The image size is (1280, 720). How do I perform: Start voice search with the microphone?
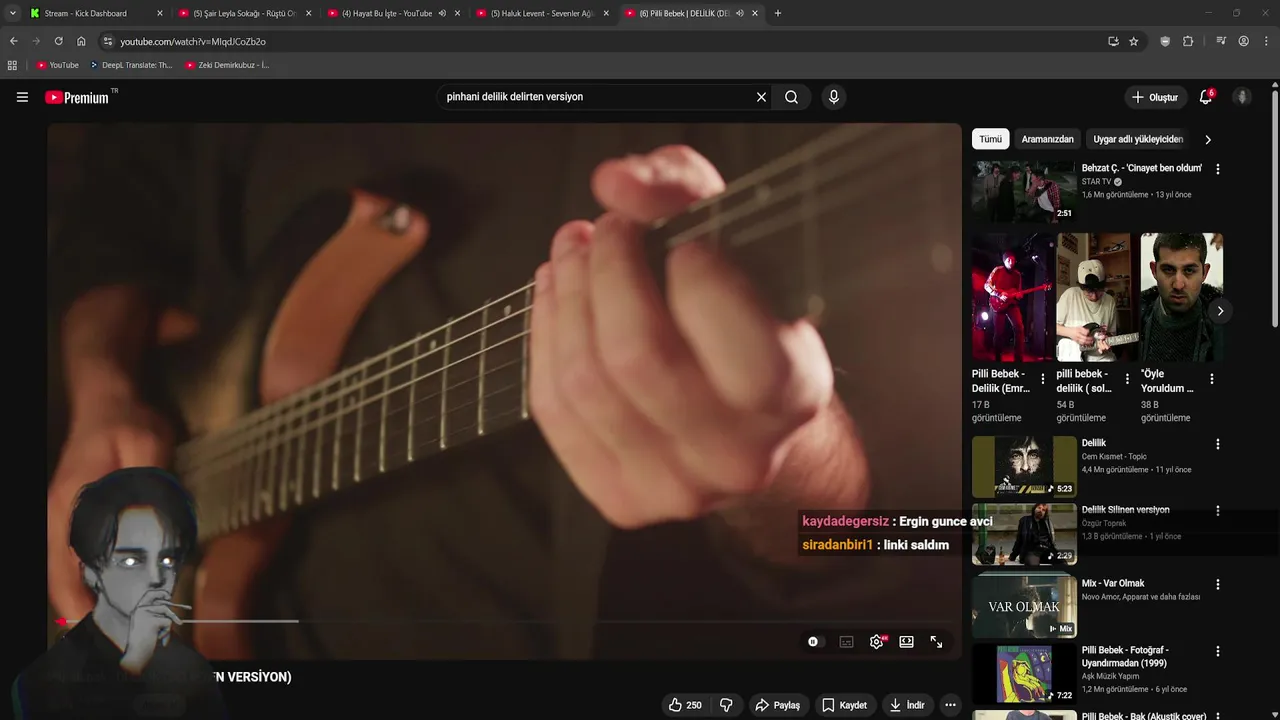pos(833,97)
